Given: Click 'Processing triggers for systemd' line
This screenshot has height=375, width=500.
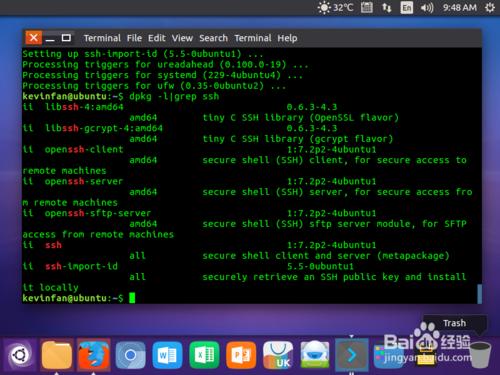Looking at the screenshot, I should click(163, 75).
